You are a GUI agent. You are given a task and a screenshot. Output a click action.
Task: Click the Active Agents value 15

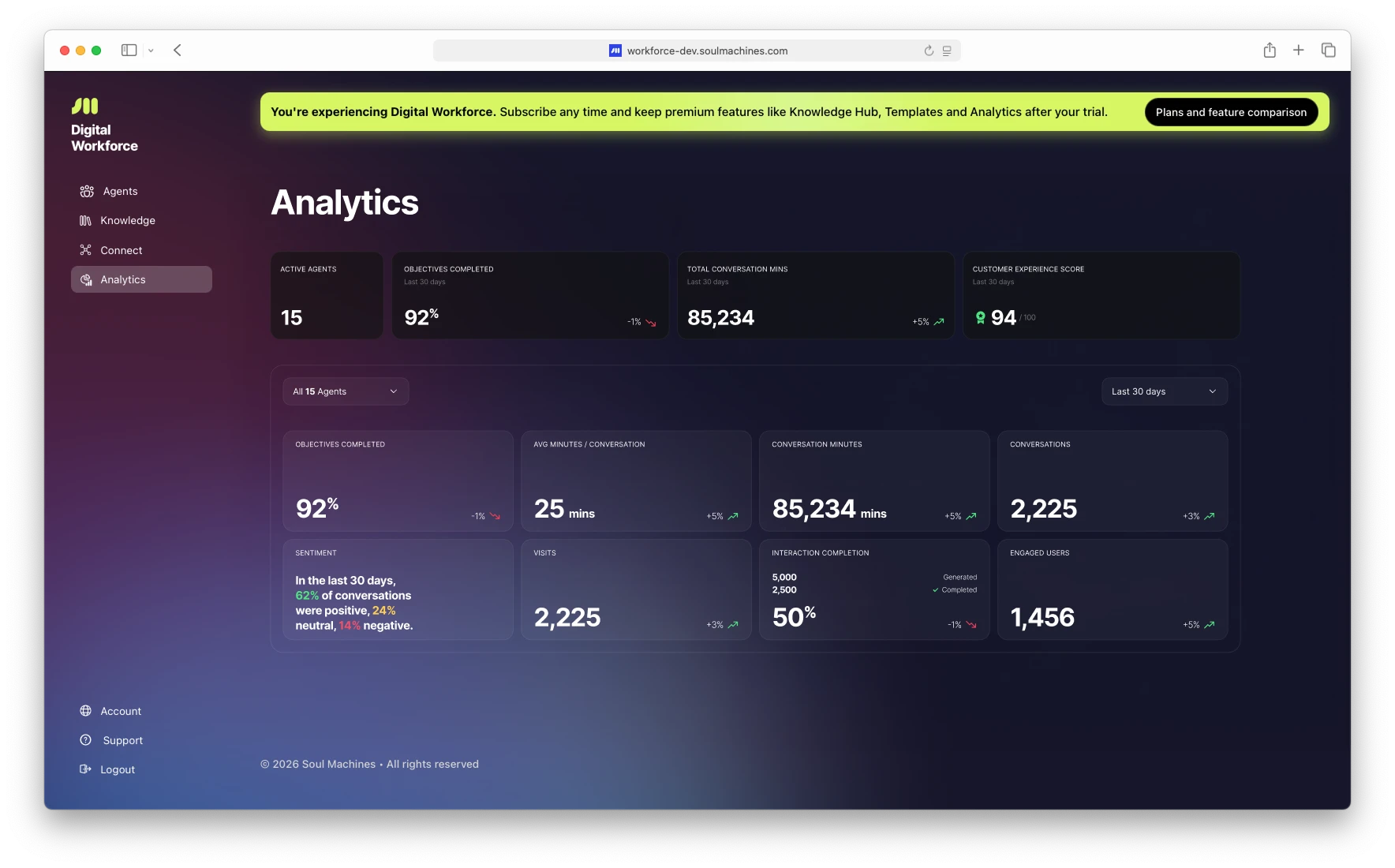pyautogui.click(x=291, y=317)
